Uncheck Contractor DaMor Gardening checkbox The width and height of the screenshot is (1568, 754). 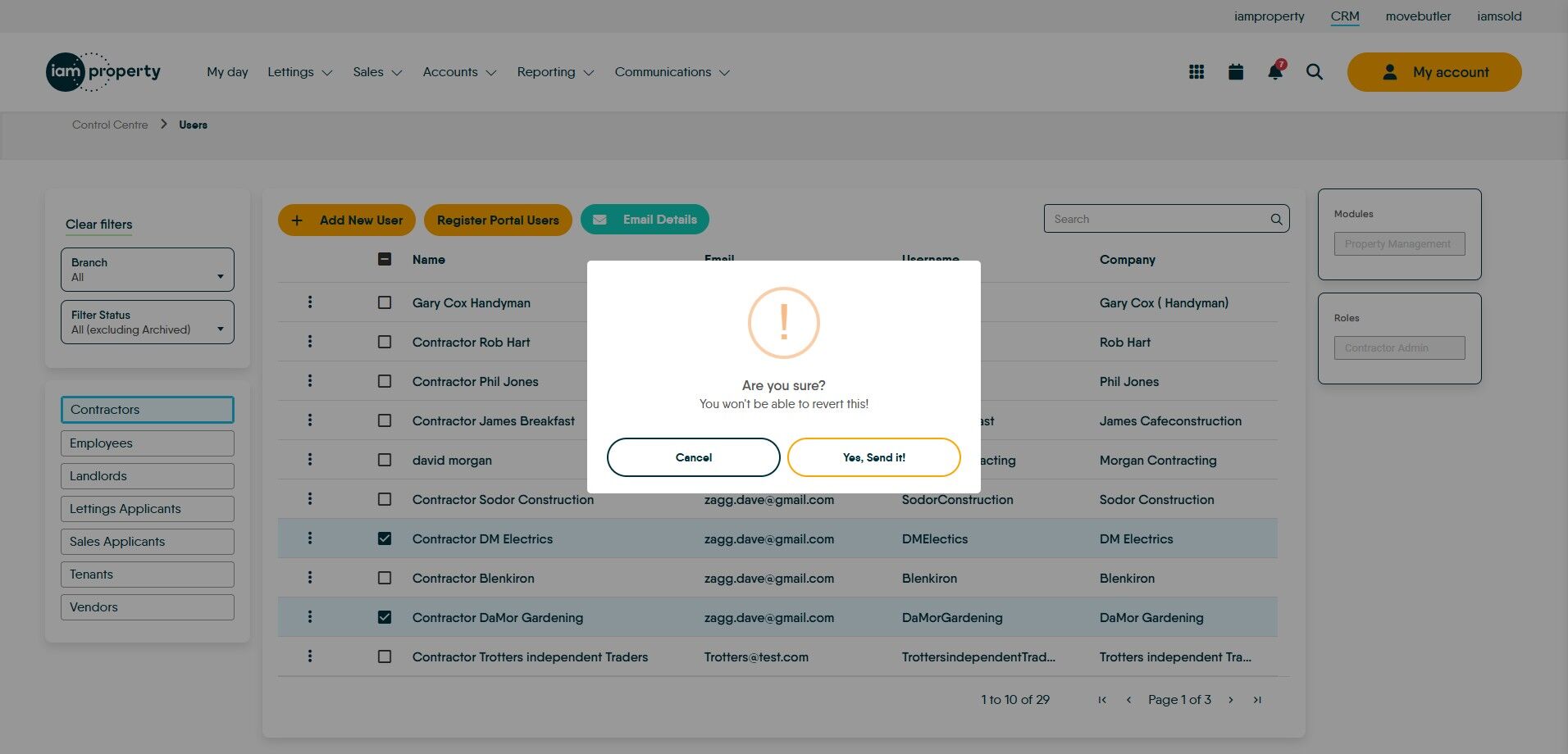(385, 617)
